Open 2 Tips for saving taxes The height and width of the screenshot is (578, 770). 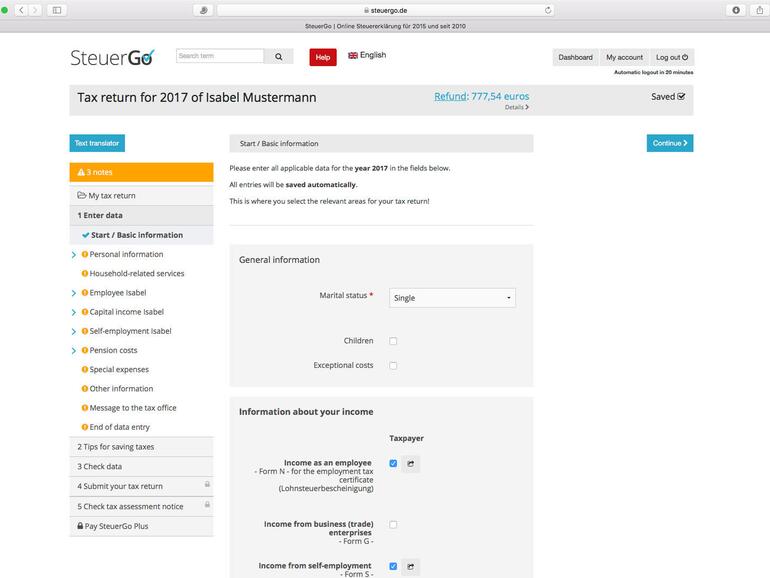141,447
